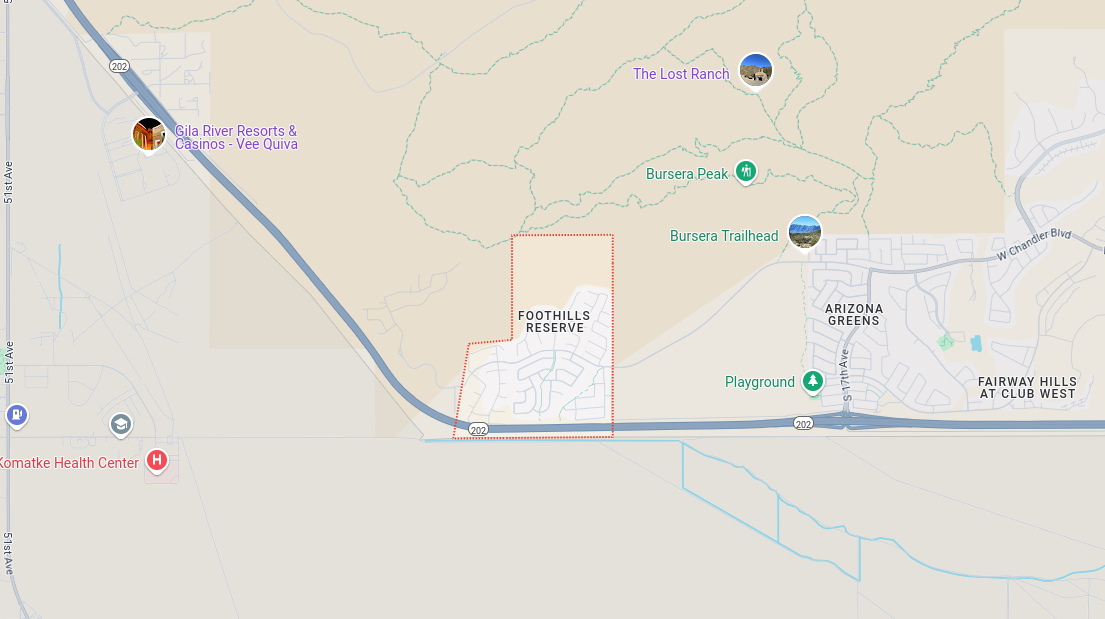Viewport: 1105px width, 619px height.
Task: Click the Bursera Trailhead photo marker
Action: pyautogui.click(x=805, y=233)
